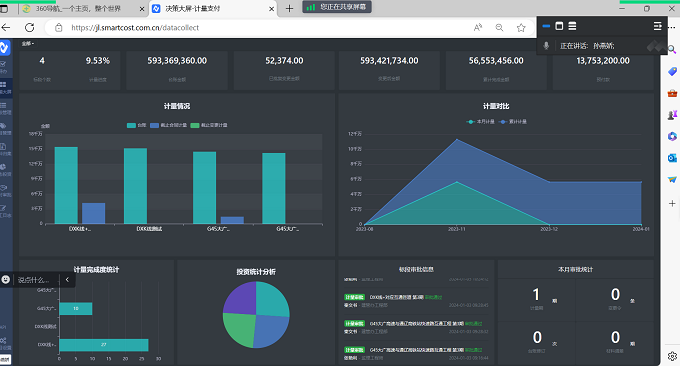Open a new browser tab

tap(289, 8)
